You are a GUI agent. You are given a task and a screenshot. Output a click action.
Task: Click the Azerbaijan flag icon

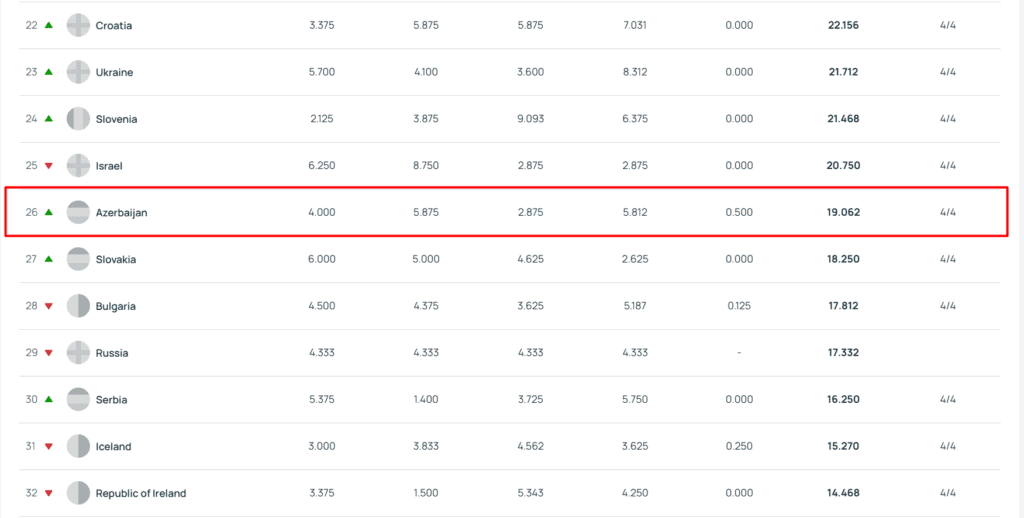point(78,212)
